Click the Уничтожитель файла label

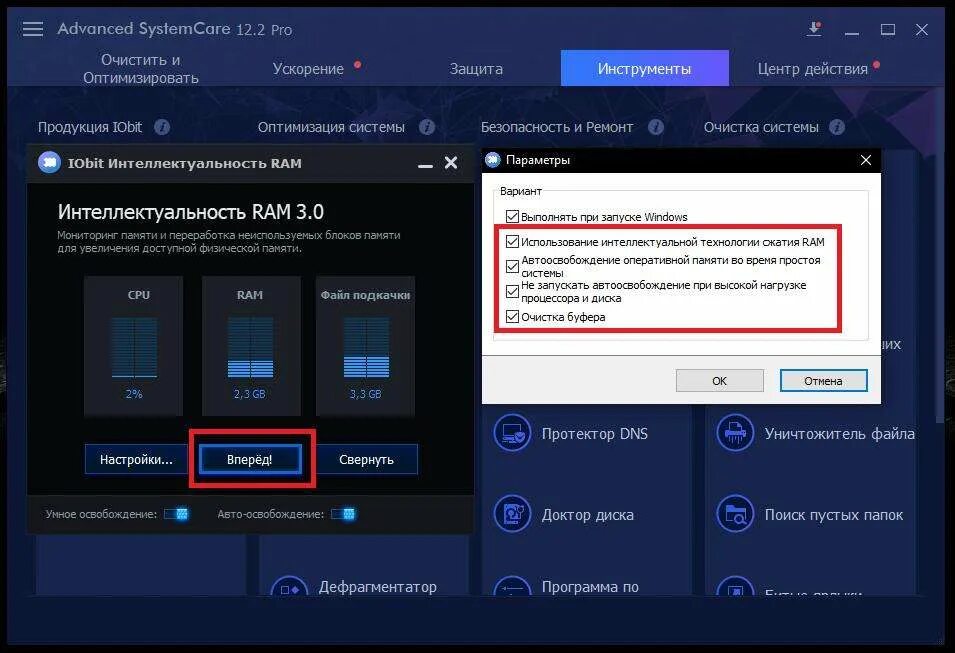840,434
